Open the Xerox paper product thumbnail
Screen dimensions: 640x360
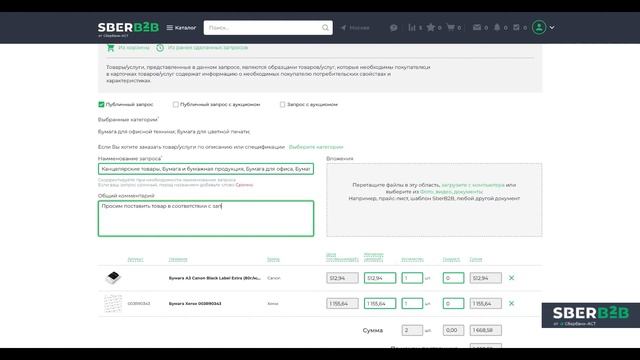click(113, 304)
